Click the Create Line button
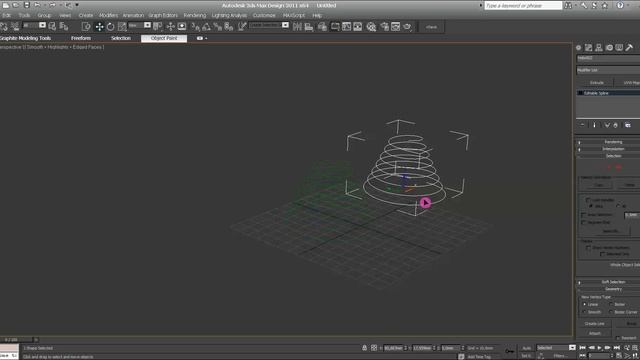This screenshot has height=360, width=640. point(594,324)
